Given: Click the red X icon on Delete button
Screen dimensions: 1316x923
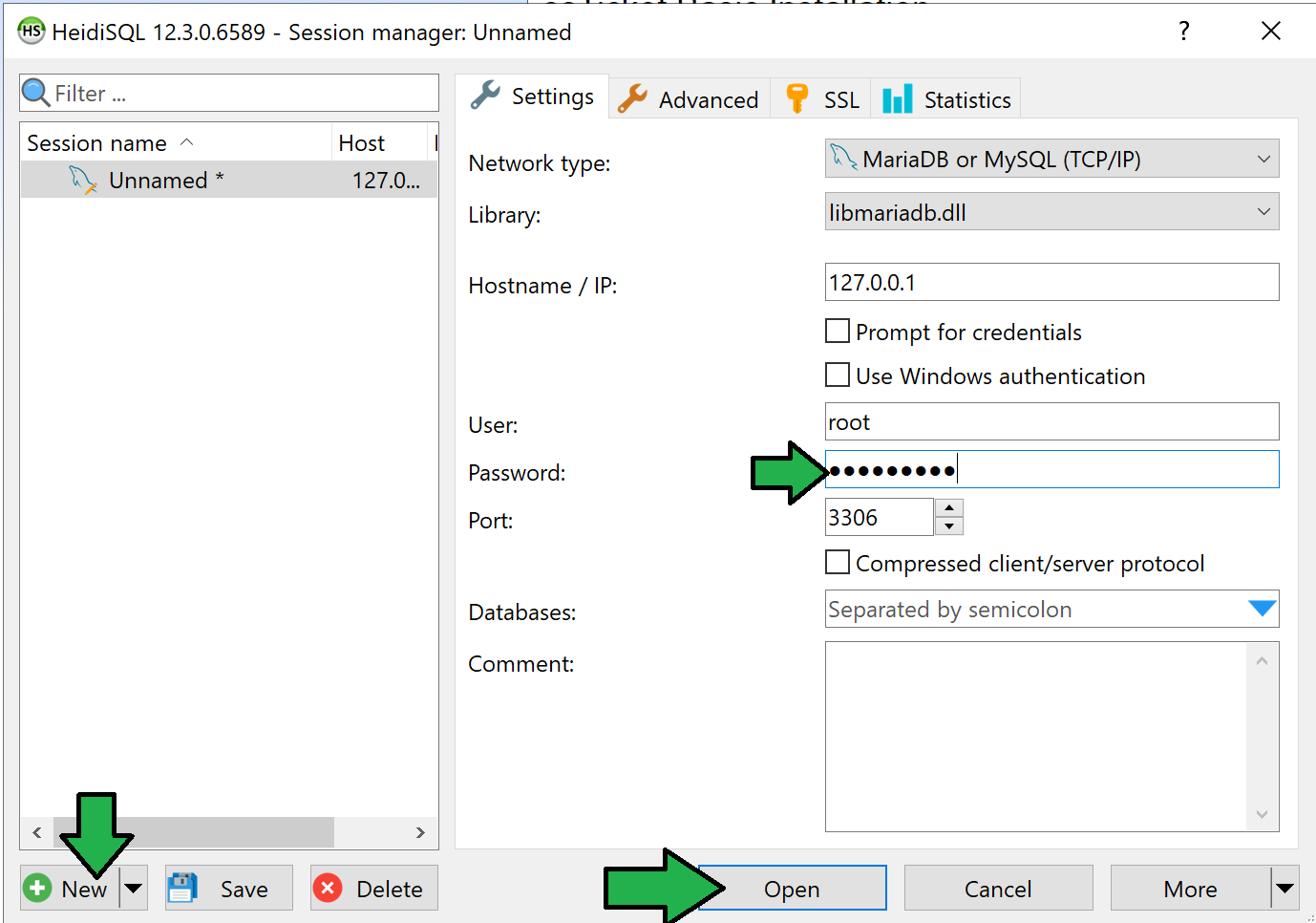Looking at the screenshot, I should click(328, 888).
